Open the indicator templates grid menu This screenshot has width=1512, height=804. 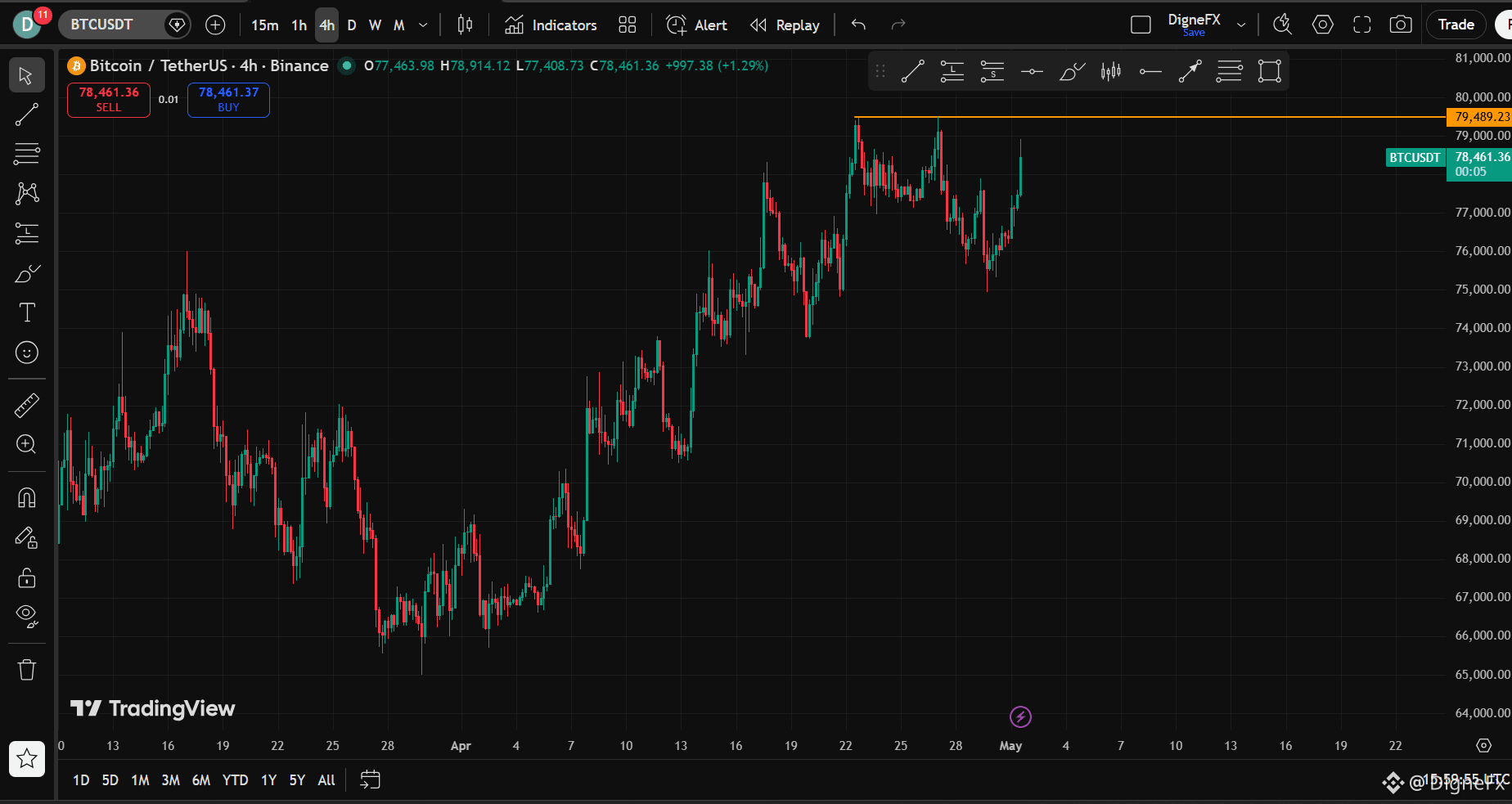(x=628, y=25)
